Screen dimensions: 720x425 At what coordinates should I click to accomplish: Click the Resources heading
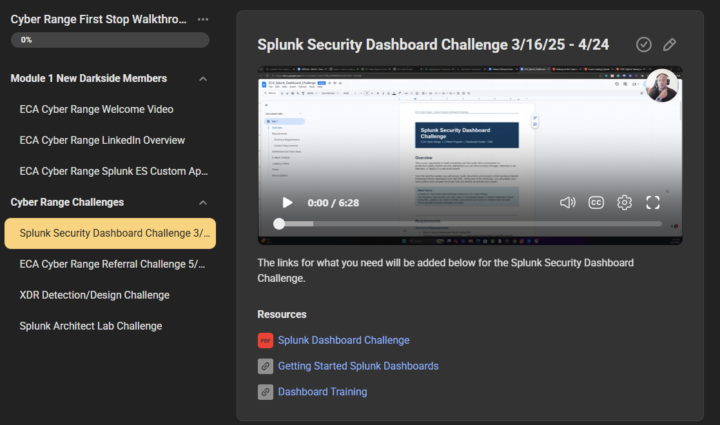pos(281,314)
